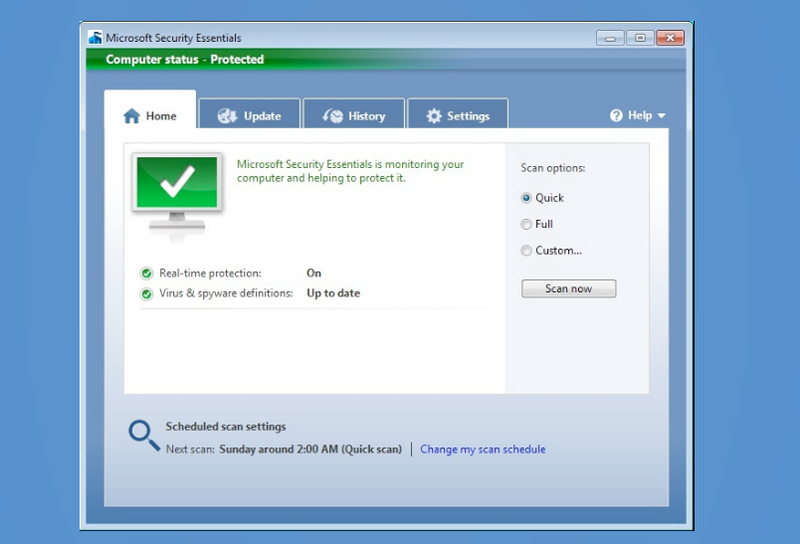Expand the Help dropdown arrow
Screen dimensions: 800x544
point(662,116)
